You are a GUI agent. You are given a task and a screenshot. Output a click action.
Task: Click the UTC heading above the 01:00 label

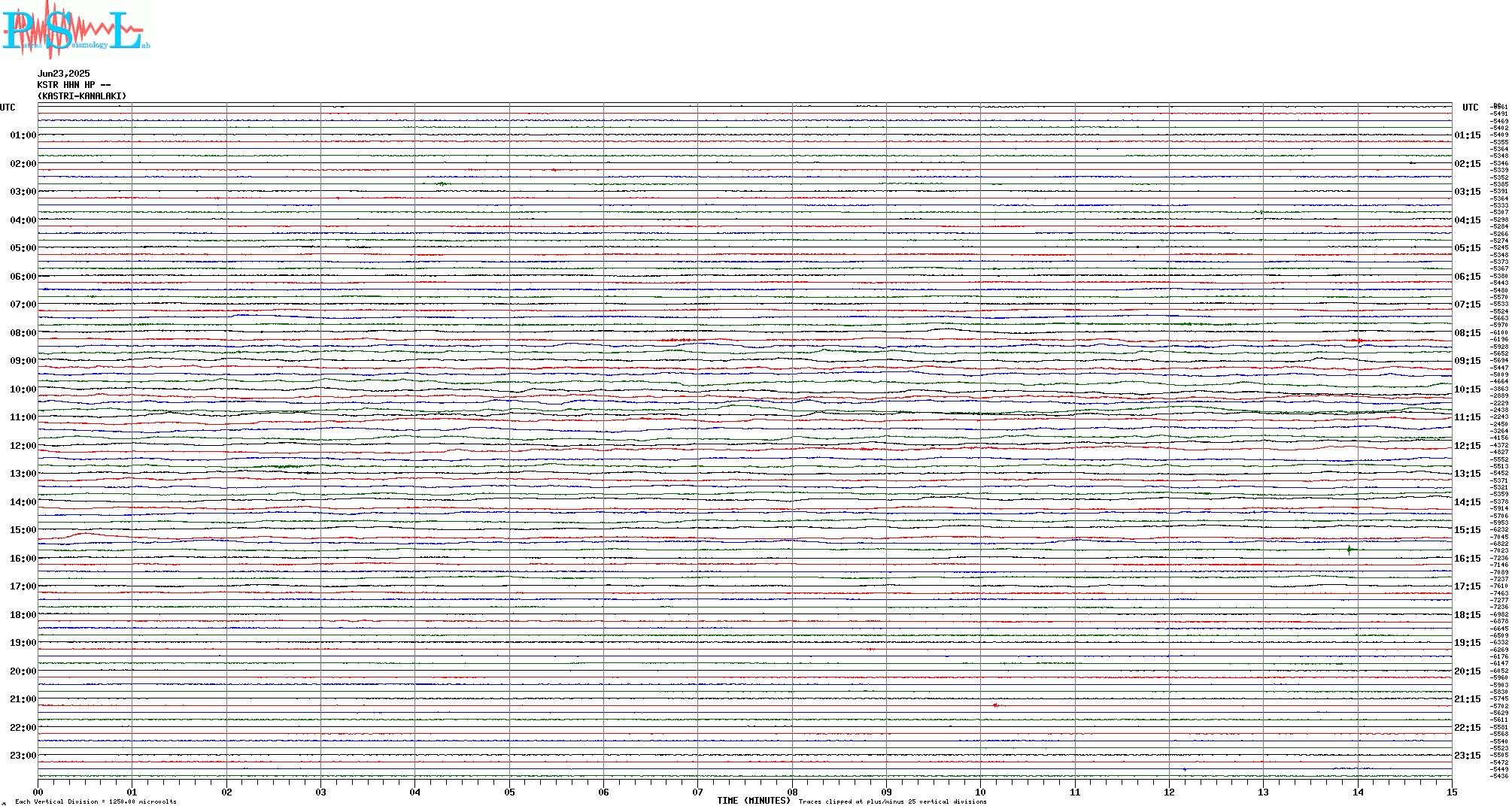(x=8, y=108)
